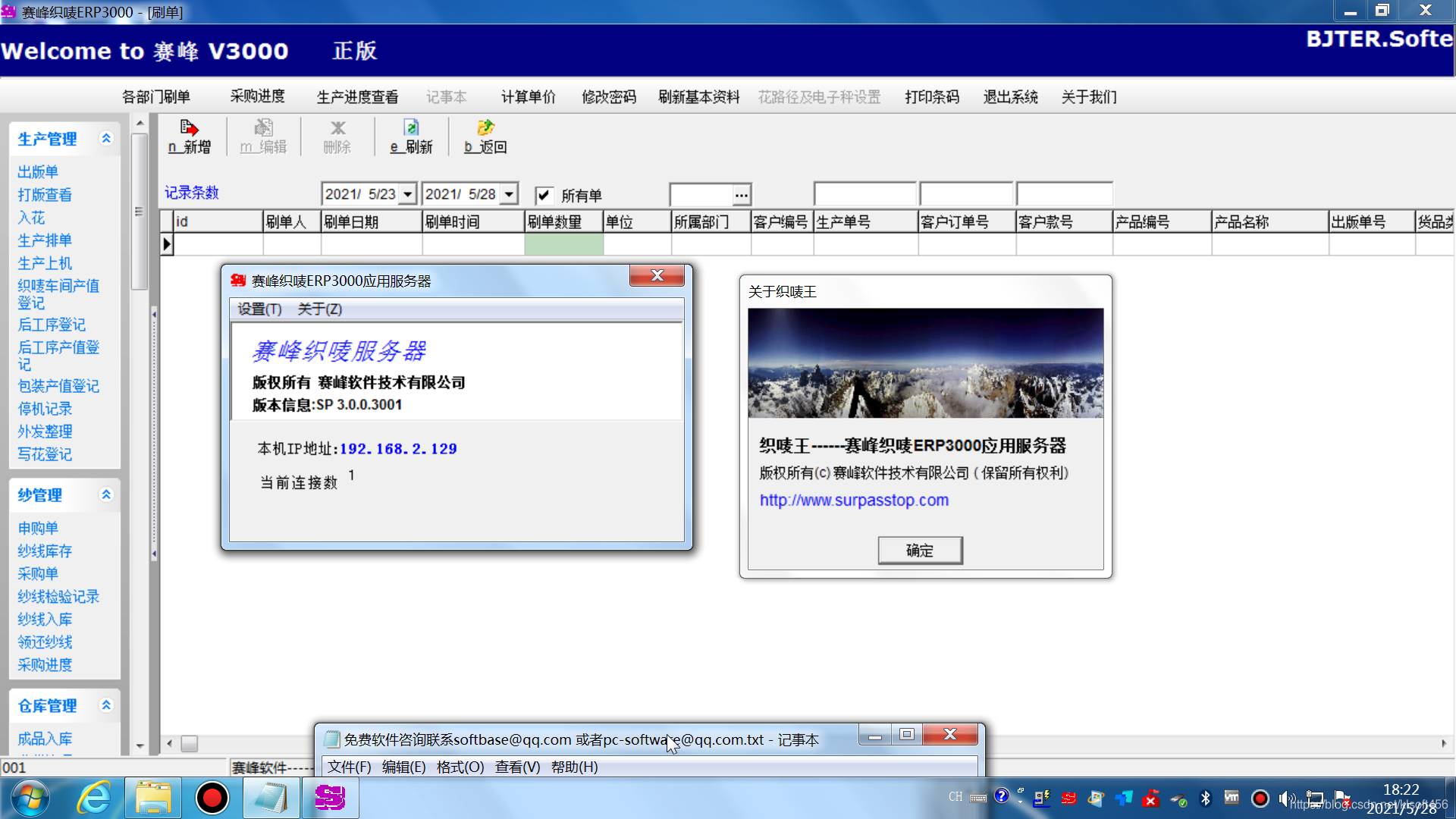Click the red record button in taskbar
Screen dimensions: 1456x819
pyautogui.click(x=212, y=798)
